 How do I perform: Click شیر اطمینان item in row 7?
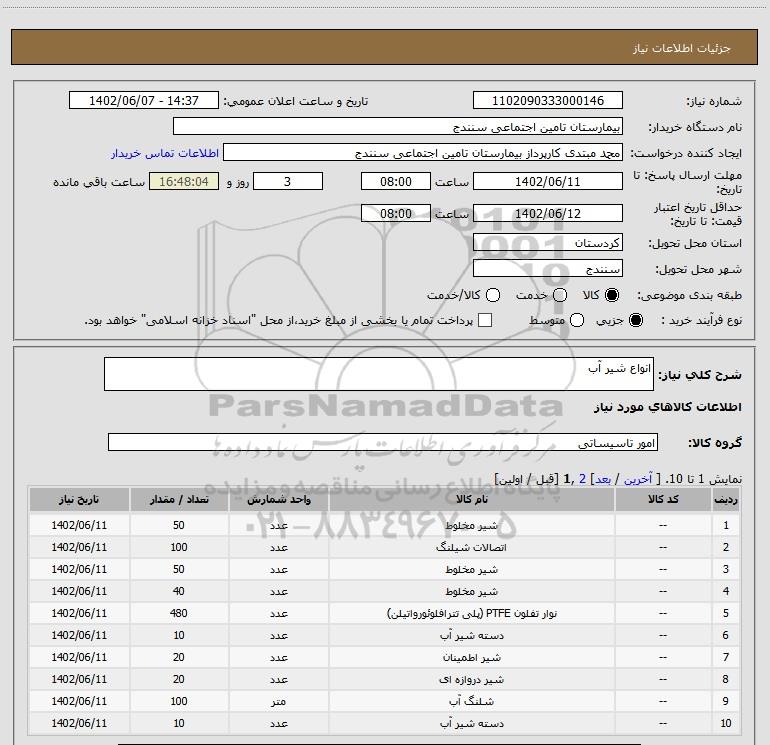(x=471, y=658)
